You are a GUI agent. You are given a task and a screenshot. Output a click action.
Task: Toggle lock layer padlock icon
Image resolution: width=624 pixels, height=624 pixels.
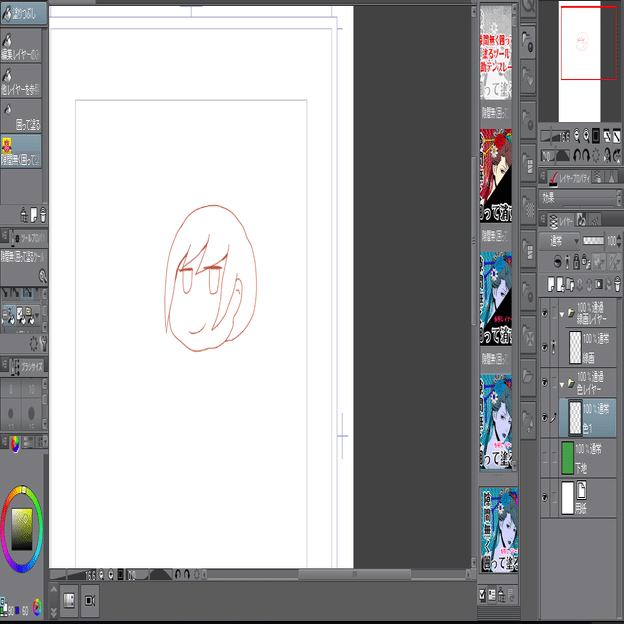pyautogui.click(x=576, y=261)
